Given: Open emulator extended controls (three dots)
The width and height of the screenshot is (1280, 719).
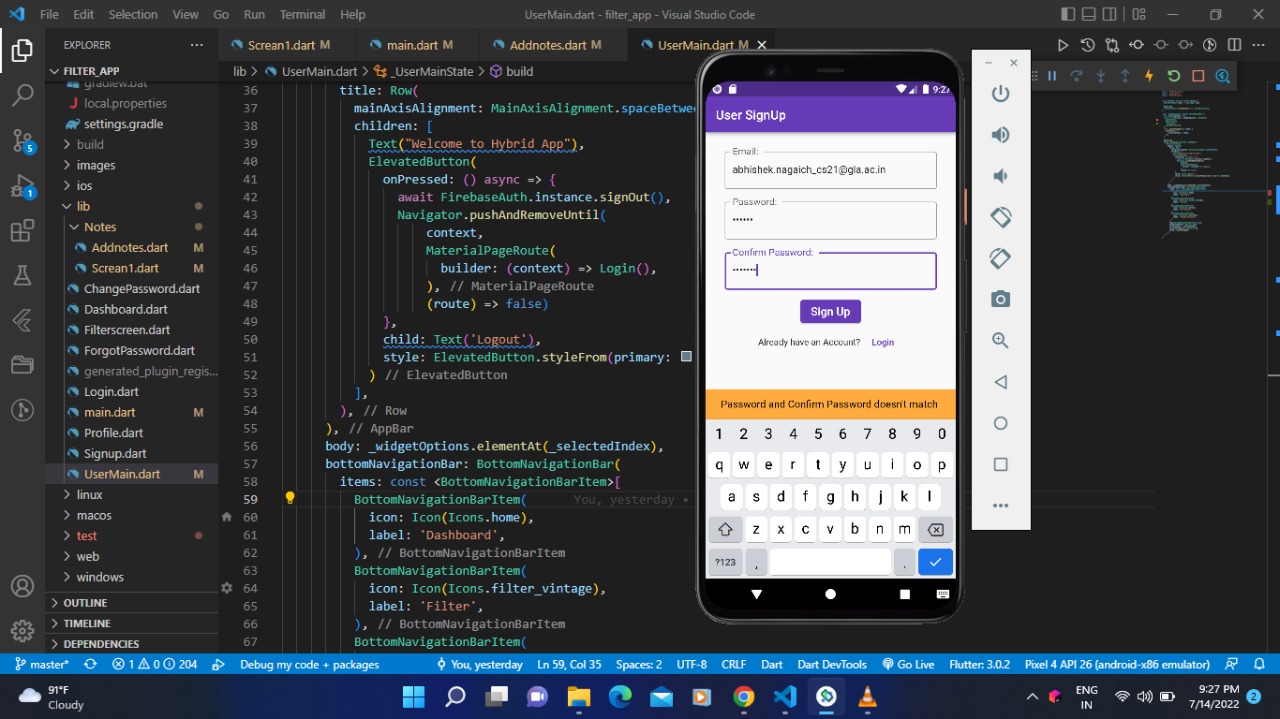Looking at the screenshot, I should 1000,506.
